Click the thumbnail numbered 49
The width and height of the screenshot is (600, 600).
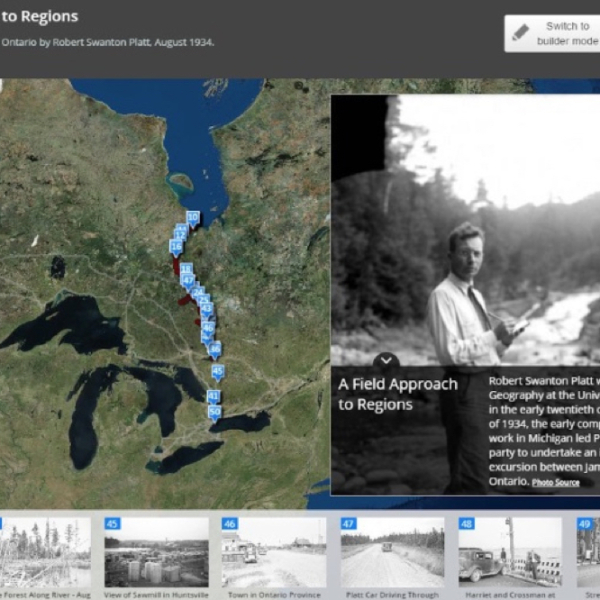tap(588, 551)
